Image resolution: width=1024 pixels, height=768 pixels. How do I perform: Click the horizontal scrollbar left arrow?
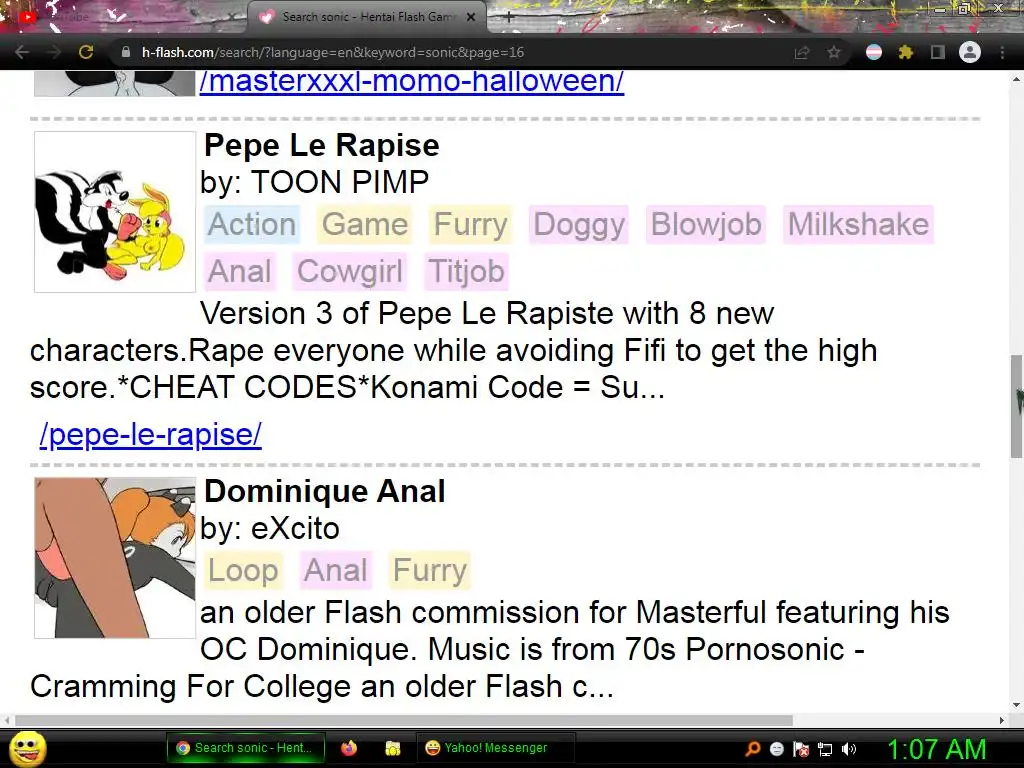click(x=7, y=720)
